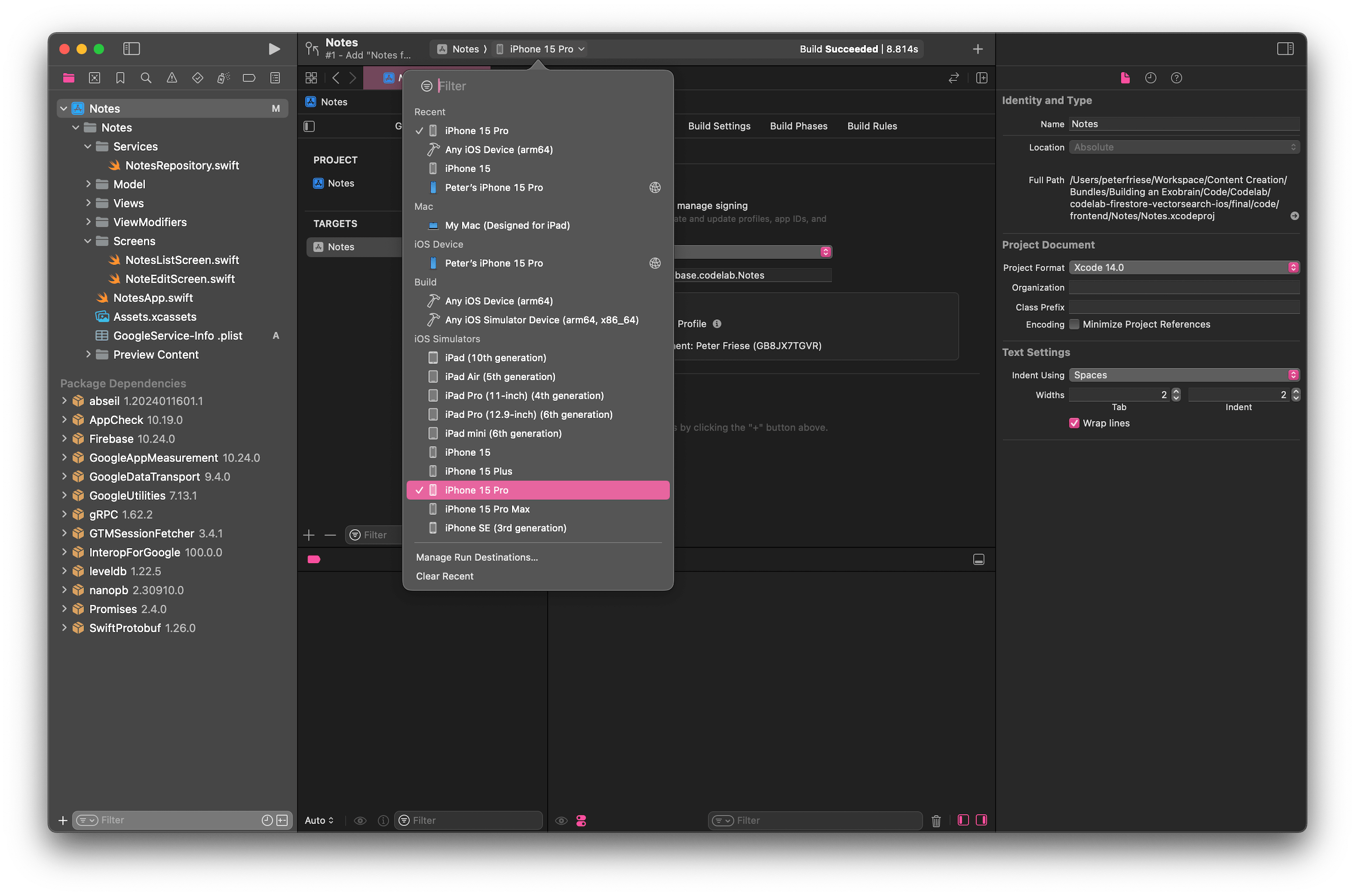1355x896 pixels.
Task: Select Build Phases tab in project editor
Action: tap(797, 125)
